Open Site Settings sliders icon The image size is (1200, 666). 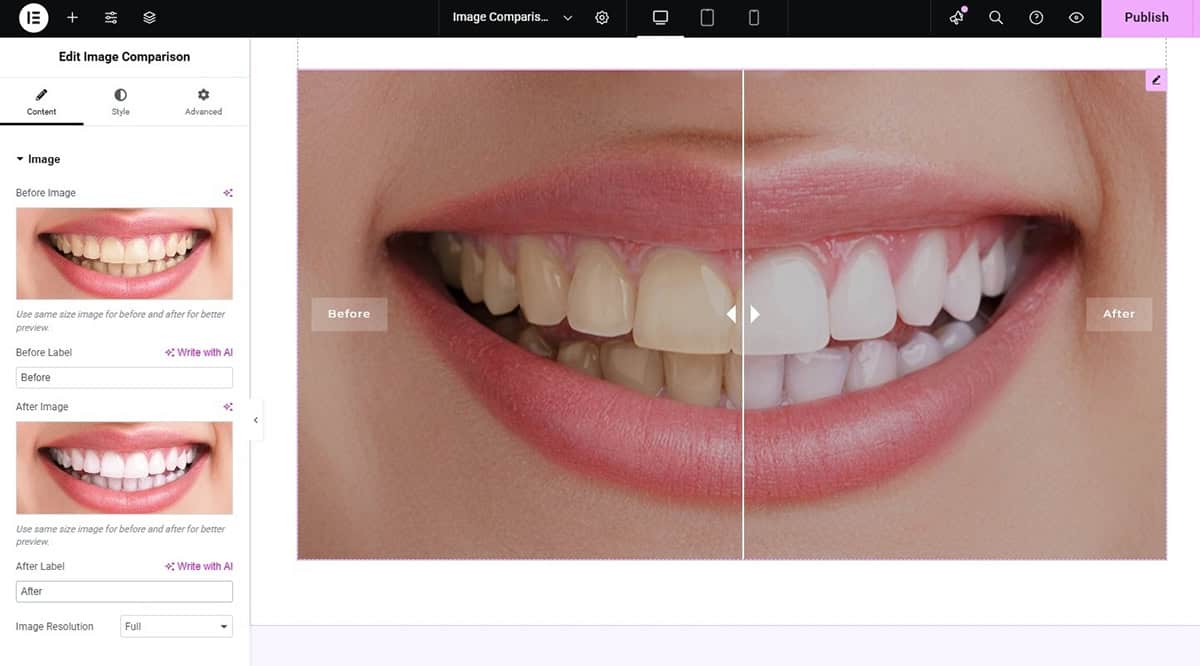click(x=111, y=18)
